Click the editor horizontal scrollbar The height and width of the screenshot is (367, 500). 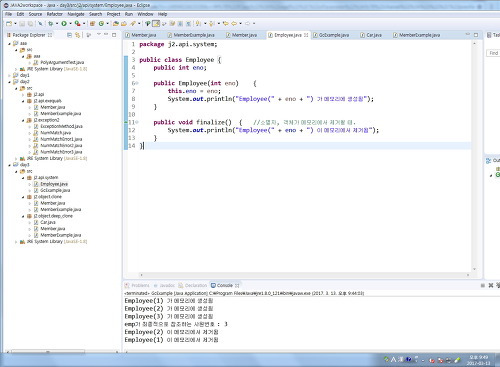coord(304,275)
